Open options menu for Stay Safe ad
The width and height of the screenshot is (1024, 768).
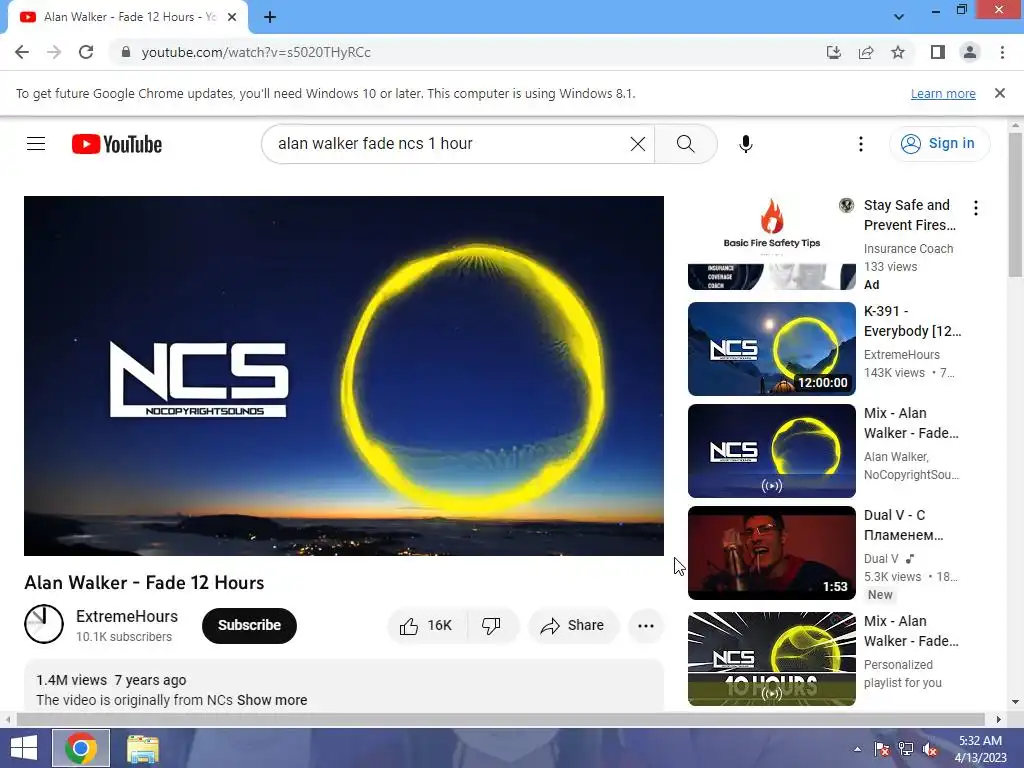coord(976,208)
